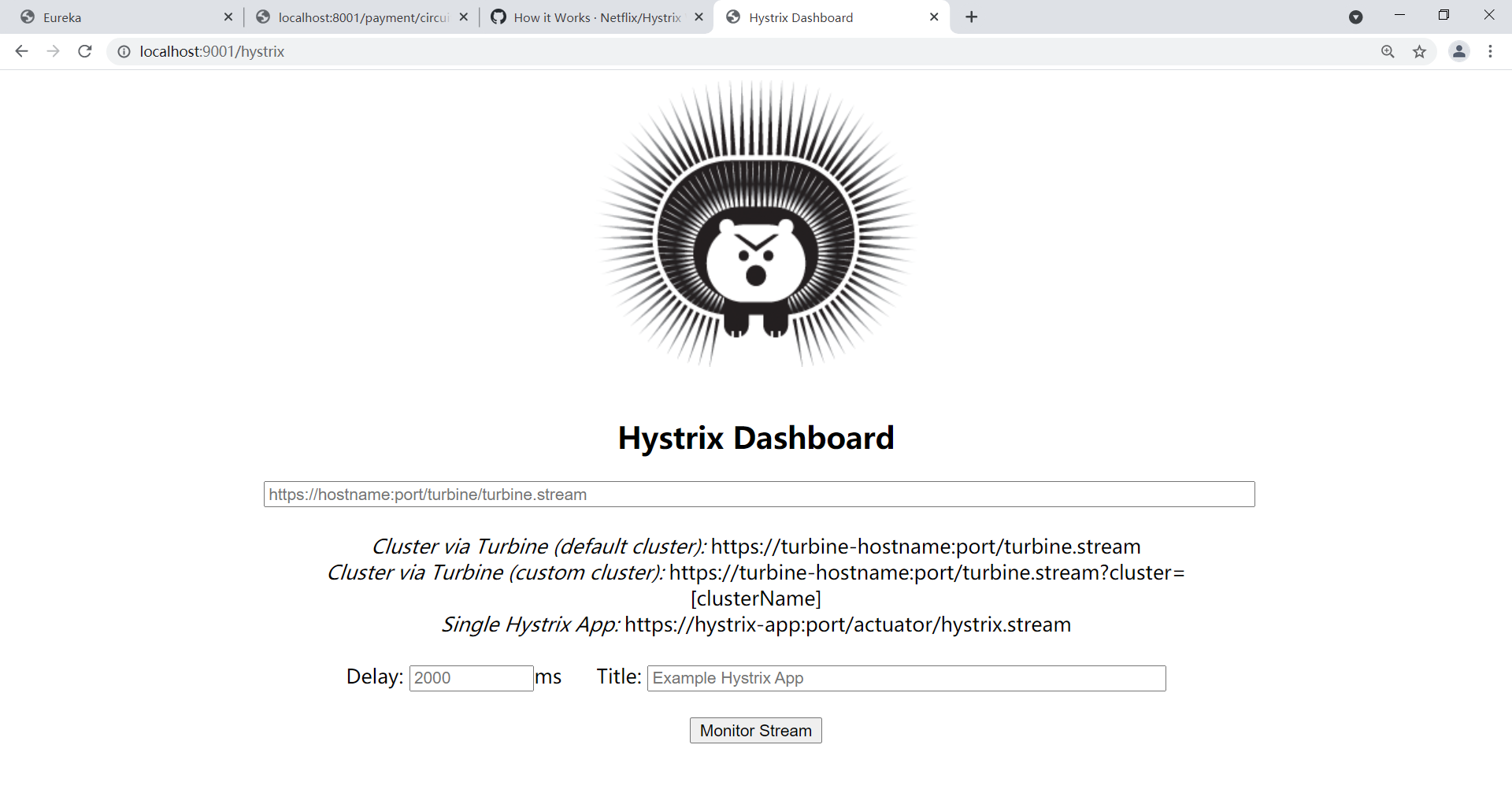Click the browser forward arrow
The height and width of the screenshot is (793, 1512).
[x=53, y=51]
